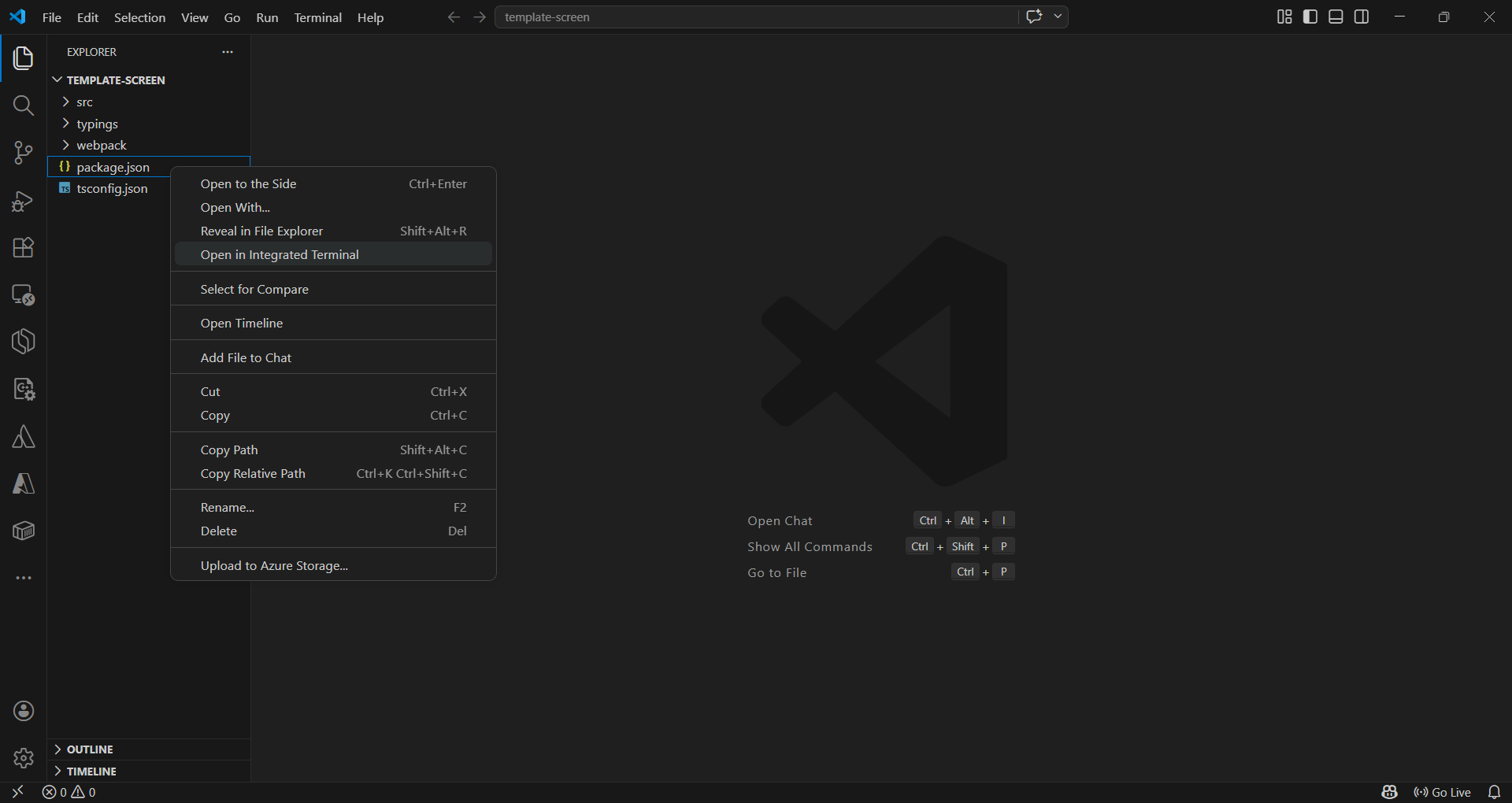Image resolution: width=1512 pixels, height=803 pixels.
Task: Select Add File to Chat
Action: pos(333,357)
